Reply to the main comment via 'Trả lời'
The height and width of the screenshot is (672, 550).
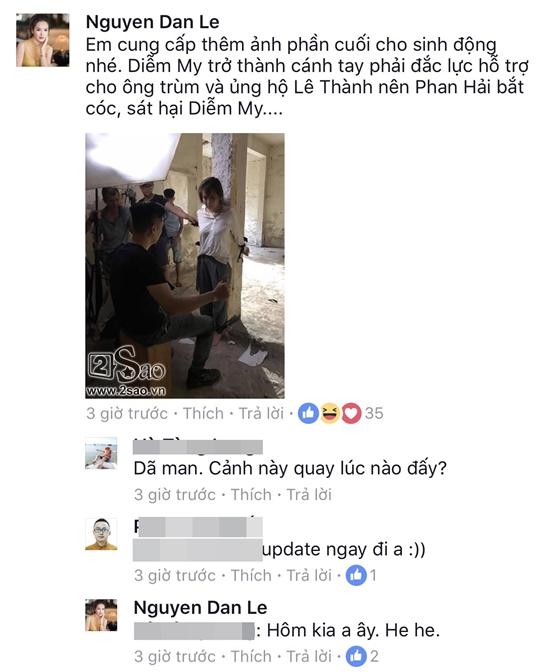(x=261, y=413)
